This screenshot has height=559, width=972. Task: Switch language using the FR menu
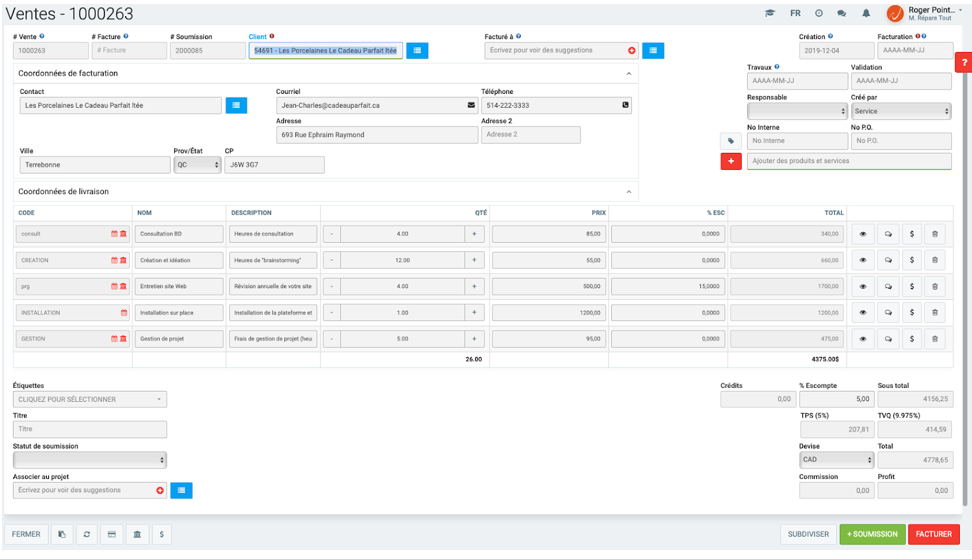[795, 14]
